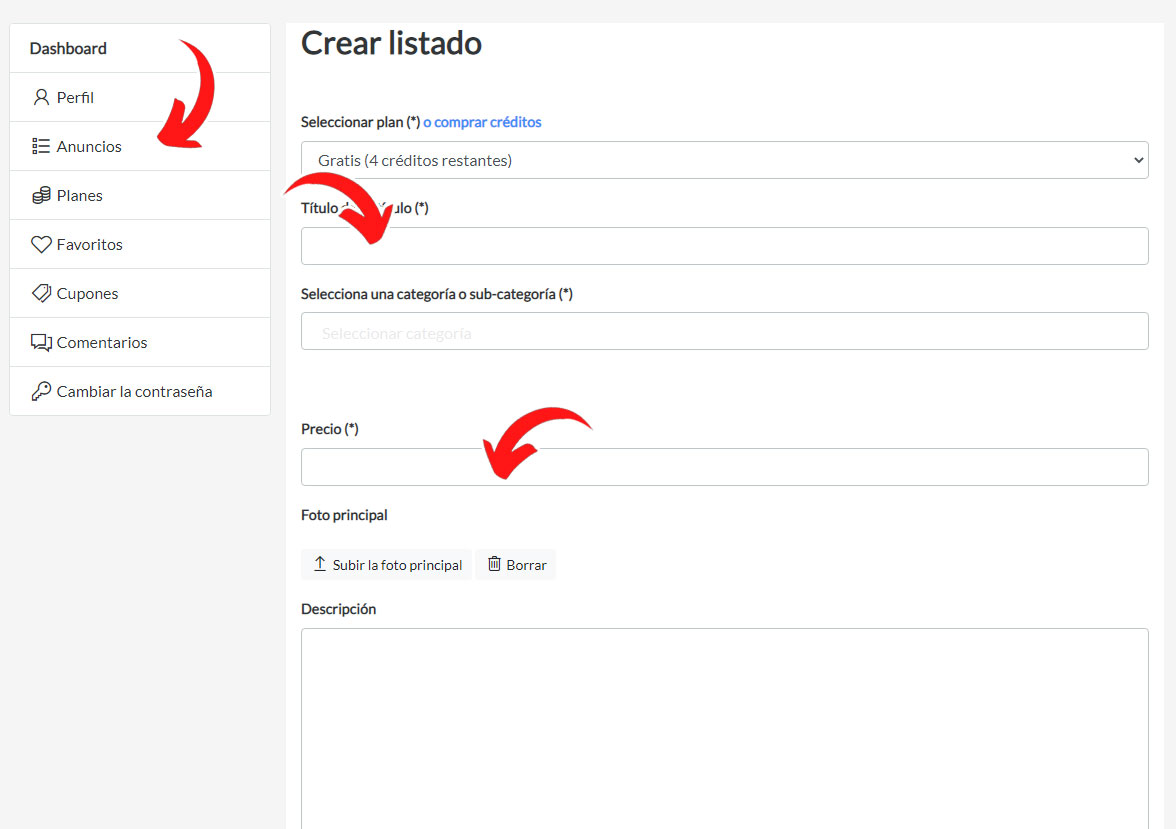Image resolution: width=1176 pixels, height=829 pixels.
Task: View Comentarios section
Action: [140, 342]
